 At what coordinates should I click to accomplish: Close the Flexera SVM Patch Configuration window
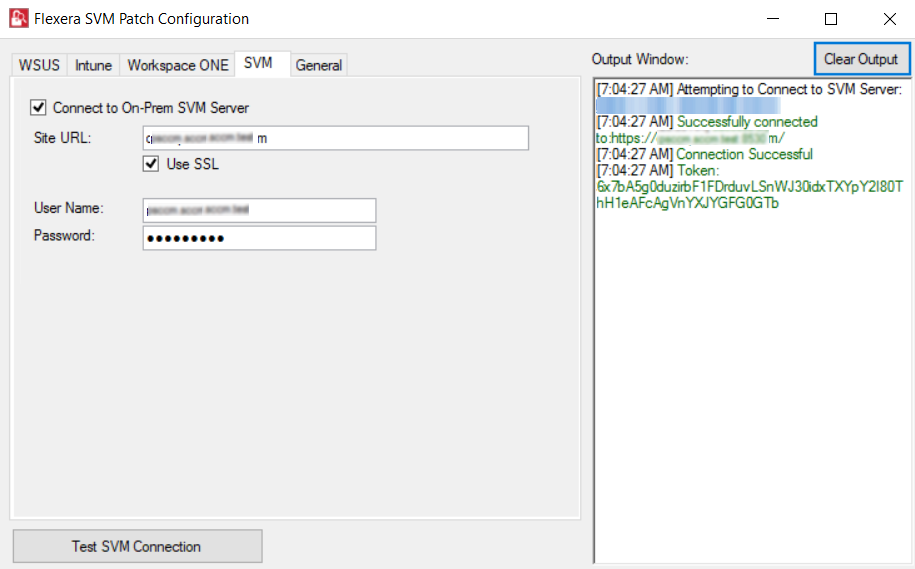889,19
